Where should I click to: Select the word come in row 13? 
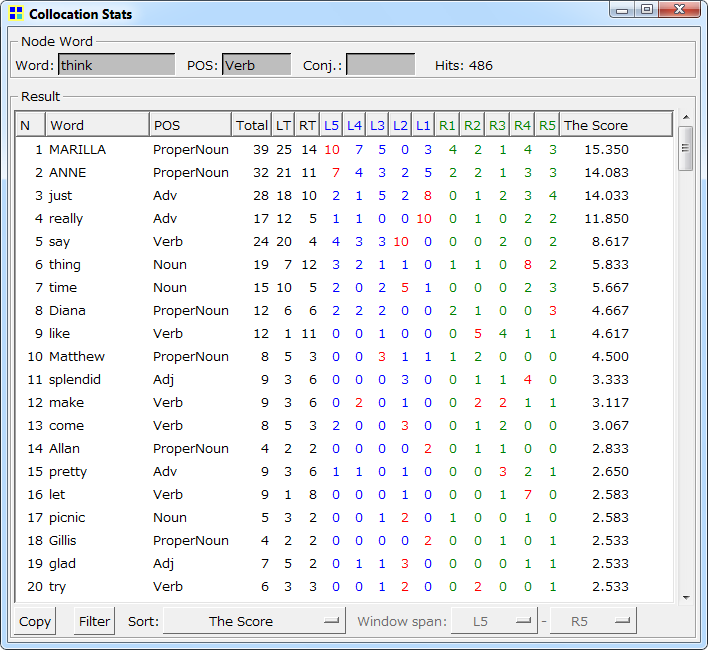(x=66, y=426)
